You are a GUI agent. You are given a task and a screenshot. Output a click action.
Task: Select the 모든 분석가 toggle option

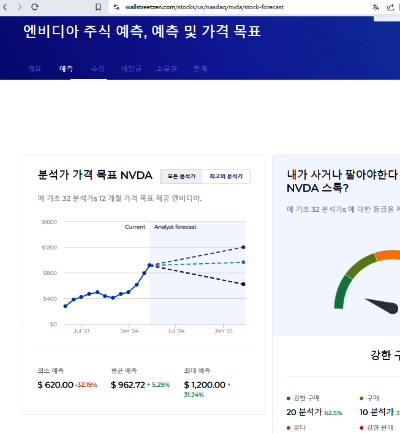pos(181,176)
